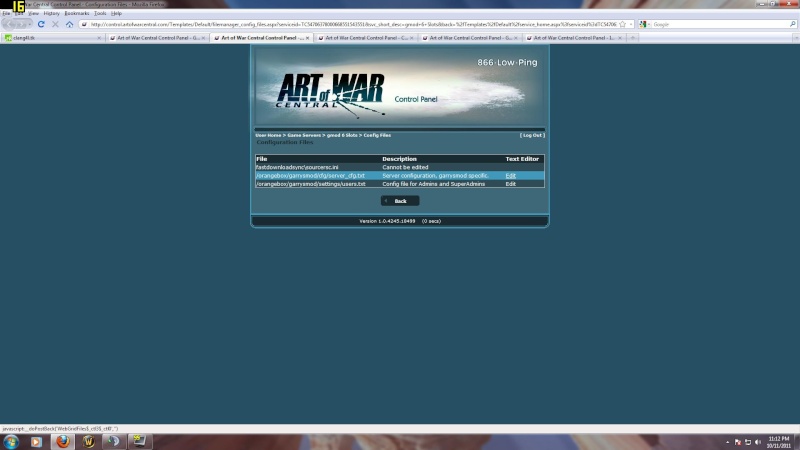Click into the Google search field
800x450 pixels.
(719, 24)
